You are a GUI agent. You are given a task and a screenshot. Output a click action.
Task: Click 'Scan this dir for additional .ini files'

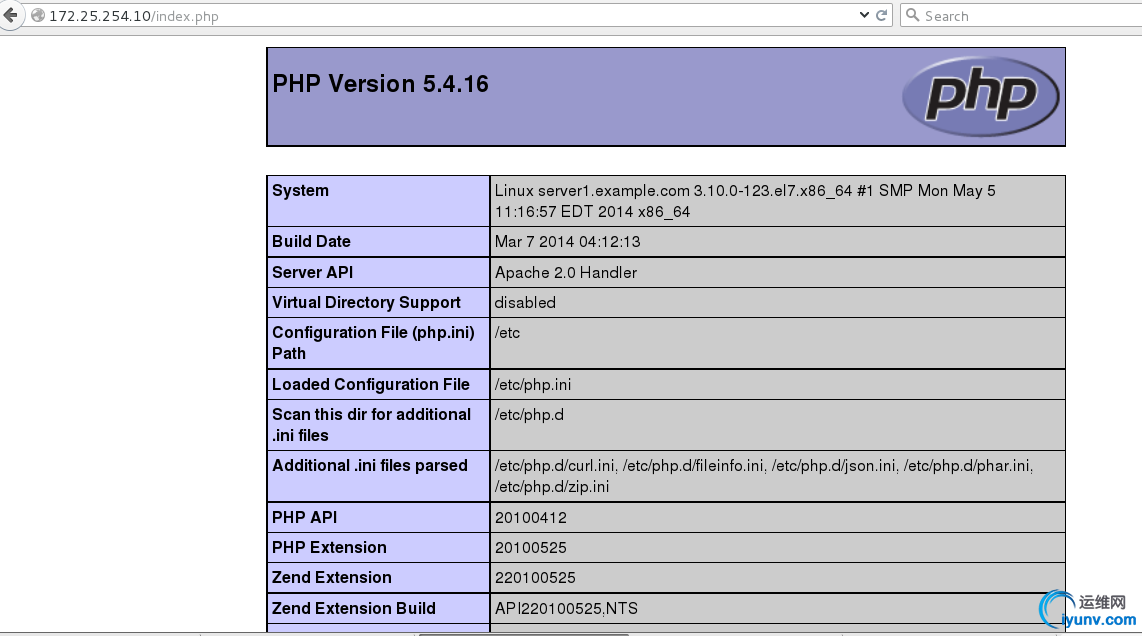(x=371, y=425)
